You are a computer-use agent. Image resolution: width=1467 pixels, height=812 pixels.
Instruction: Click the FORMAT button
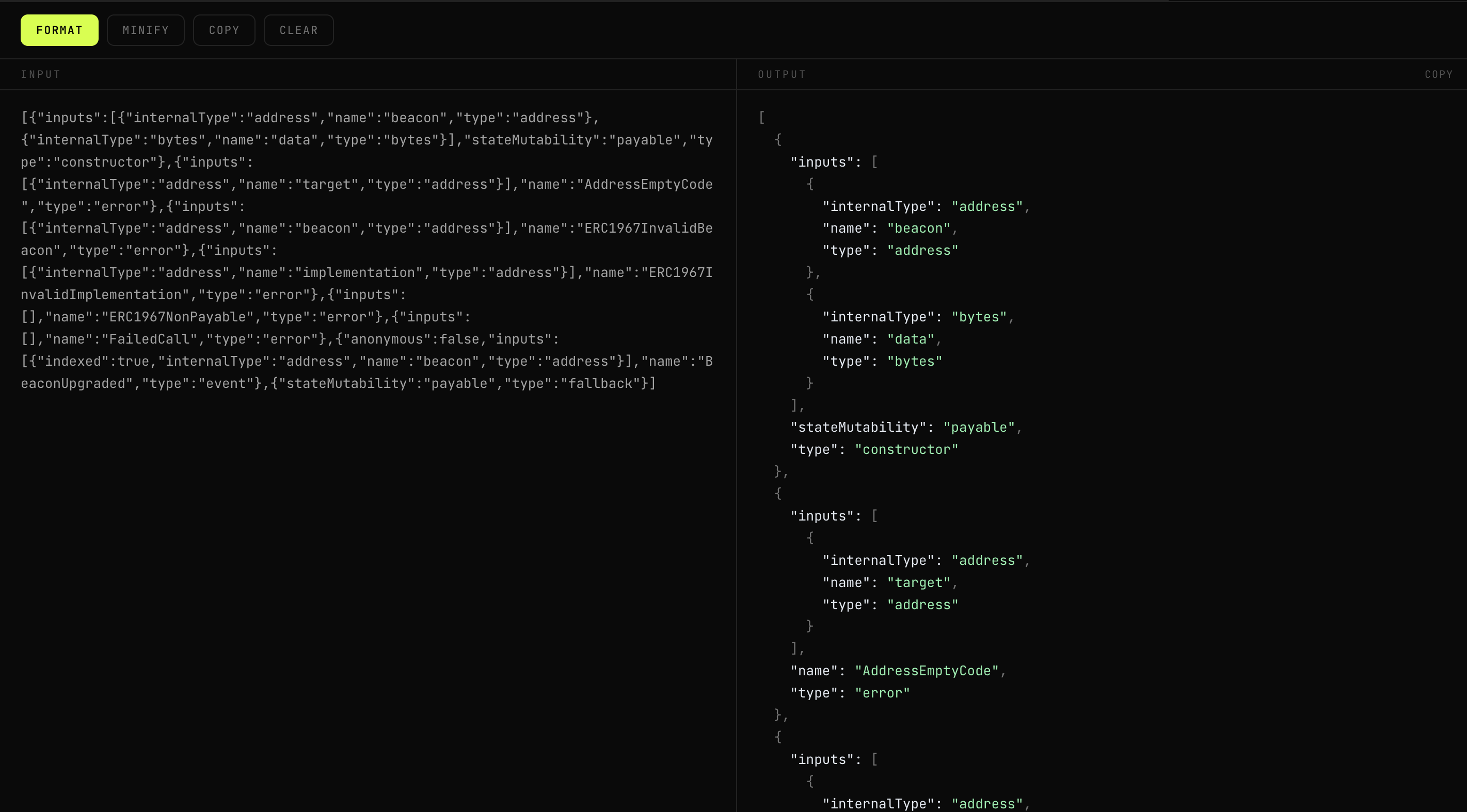pos(59,30)
